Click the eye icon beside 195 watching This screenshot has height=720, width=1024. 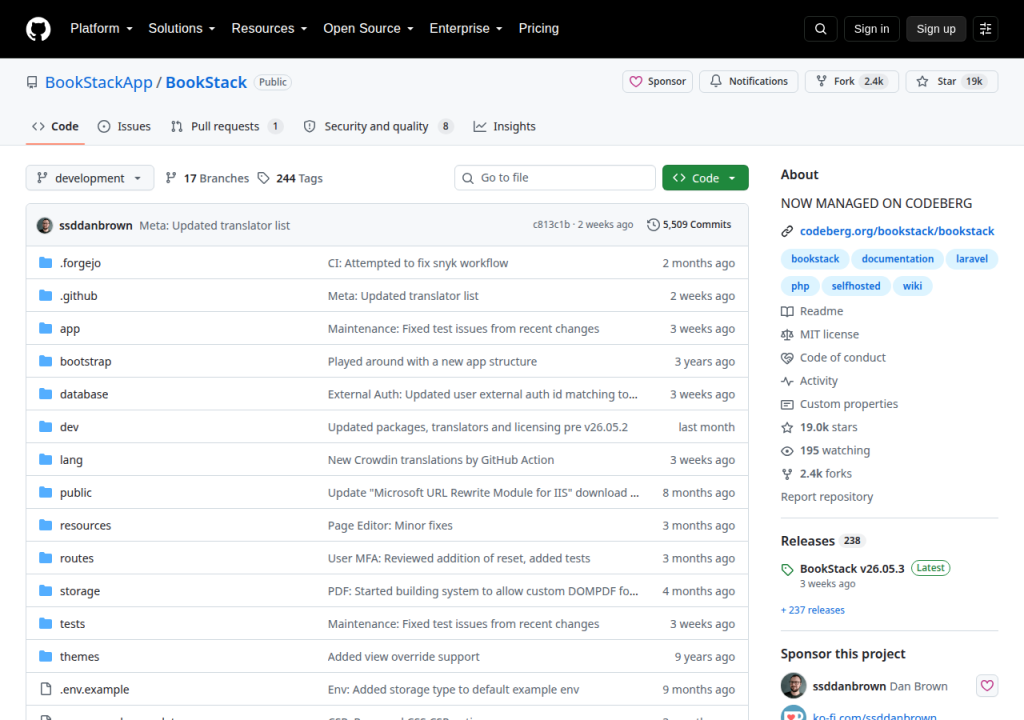tap(787, 451)
